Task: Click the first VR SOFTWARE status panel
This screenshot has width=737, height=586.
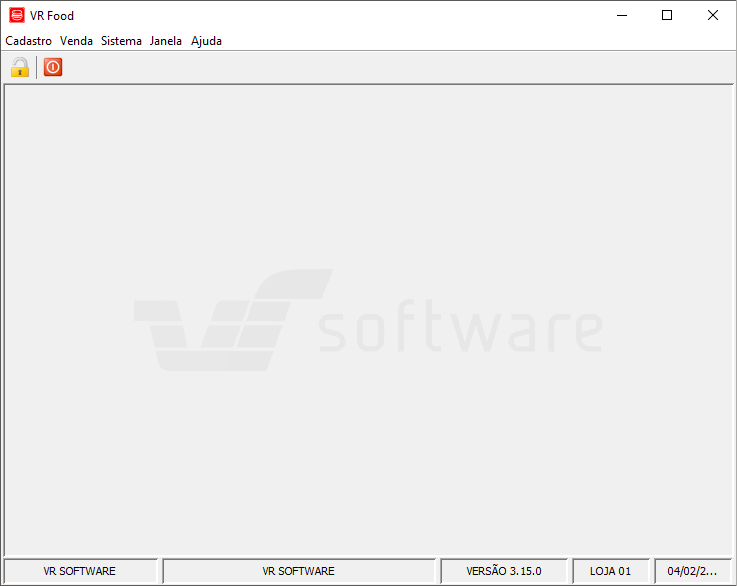Action: tap(80, 571)
